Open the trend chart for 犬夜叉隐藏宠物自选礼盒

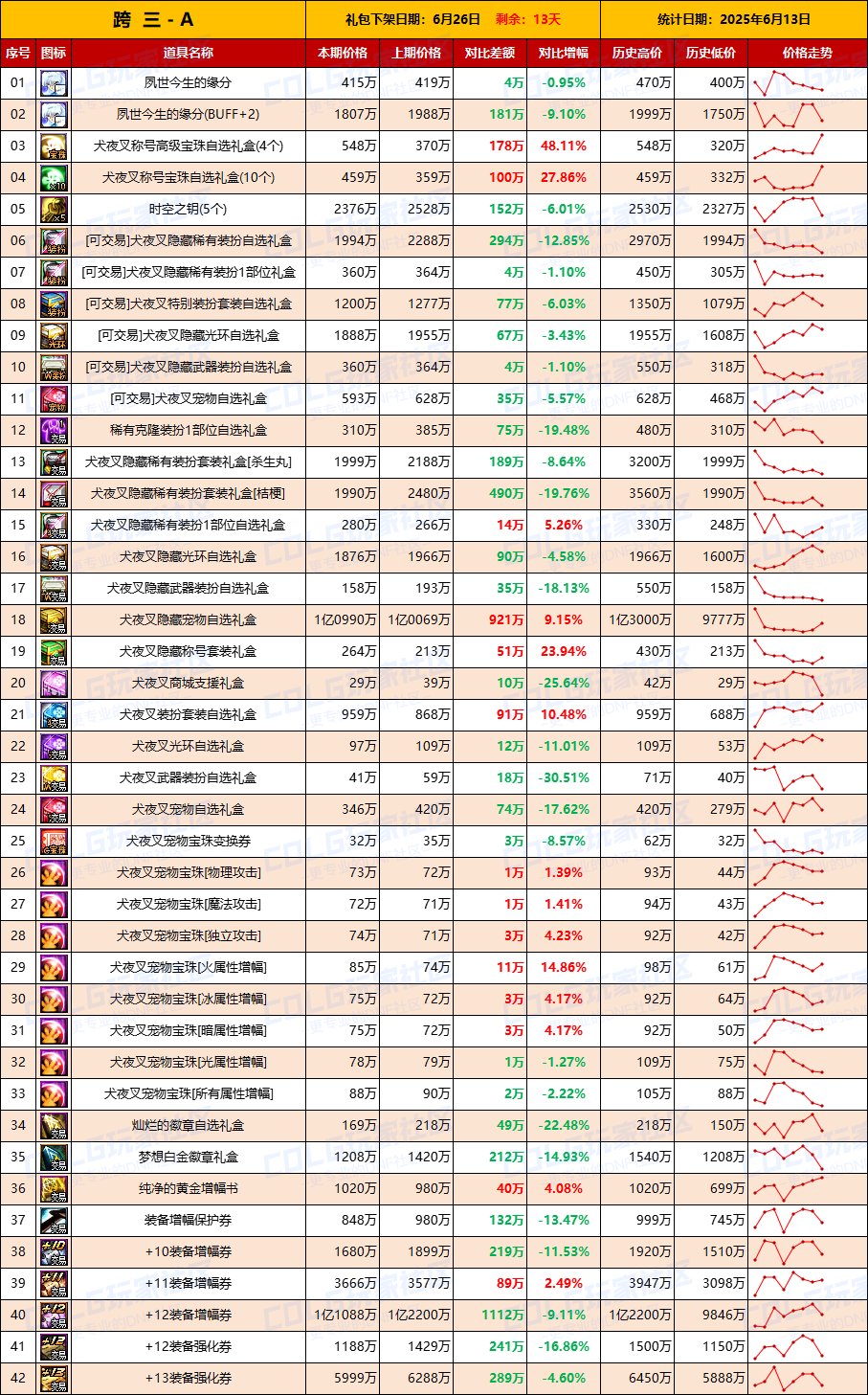tap(789, 619)
